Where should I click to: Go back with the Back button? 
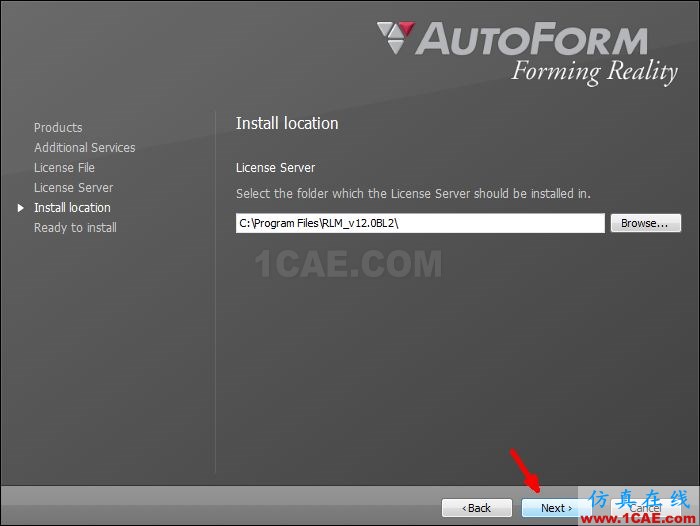point(476,508)
